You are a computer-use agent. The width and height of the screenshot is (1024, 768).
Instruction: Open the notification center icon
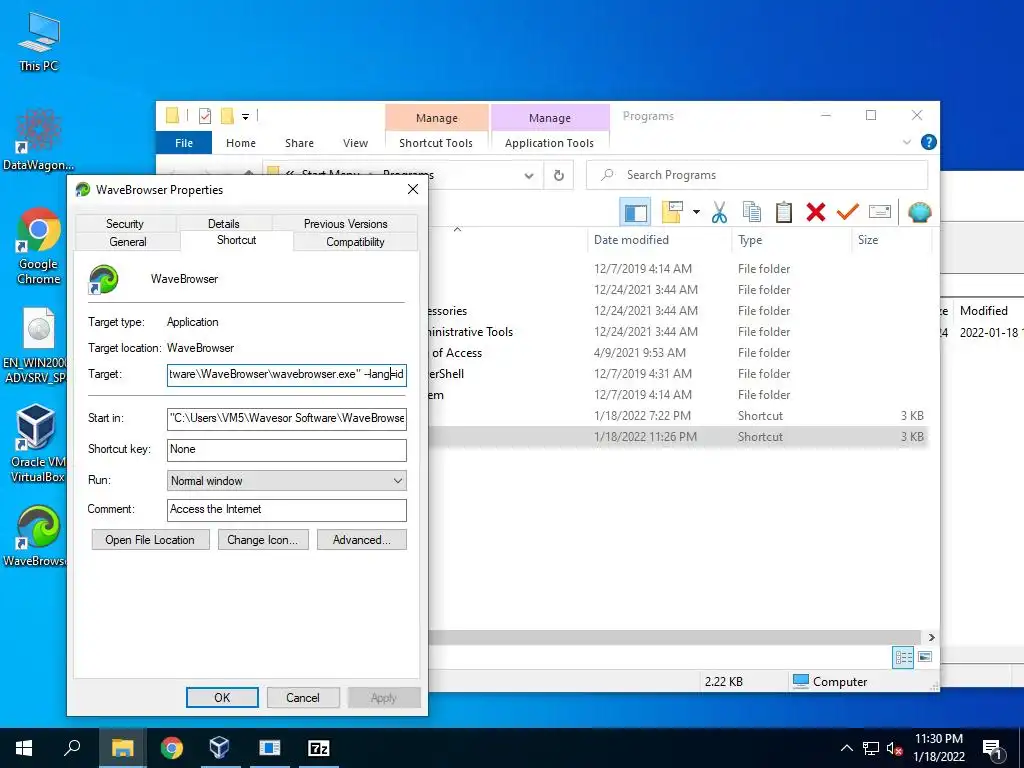(992, 749)
